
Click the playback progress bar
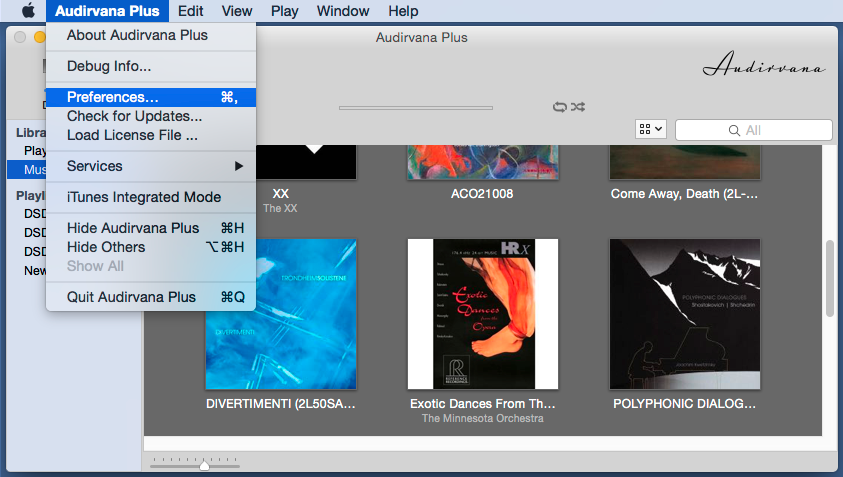click(416, 108)
